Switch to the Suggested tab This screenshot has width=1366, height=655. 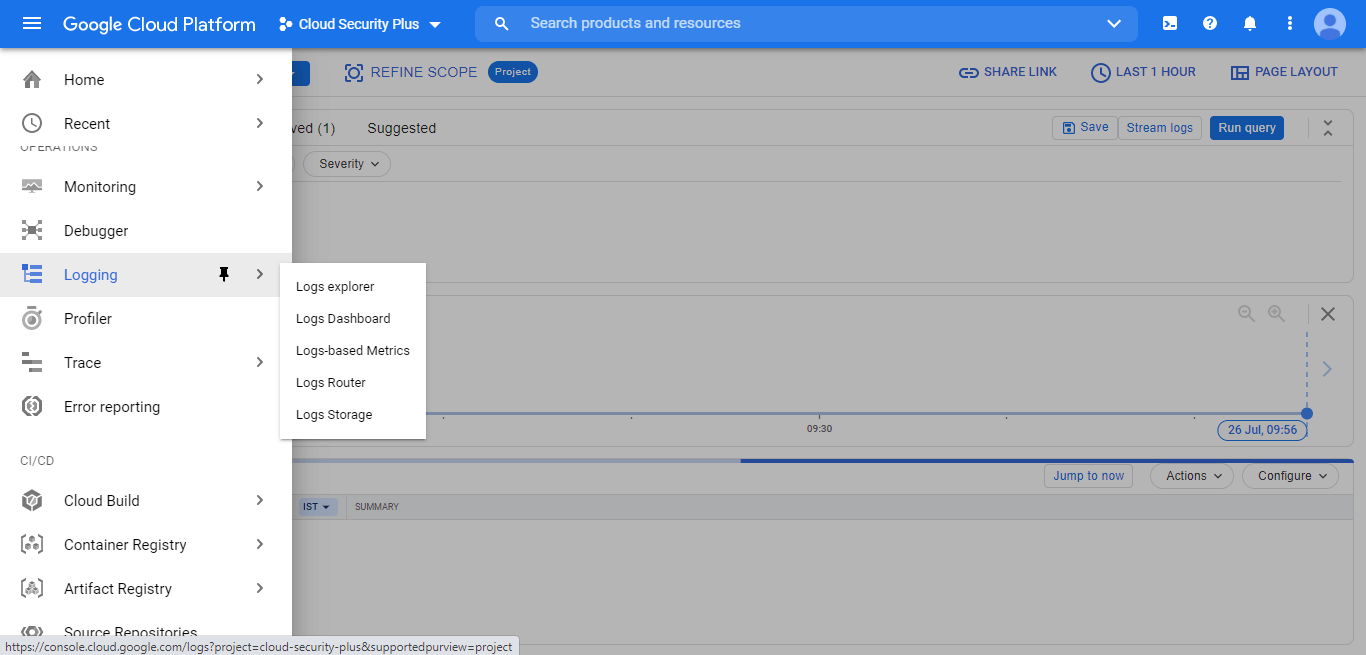[x=402, y=128]
